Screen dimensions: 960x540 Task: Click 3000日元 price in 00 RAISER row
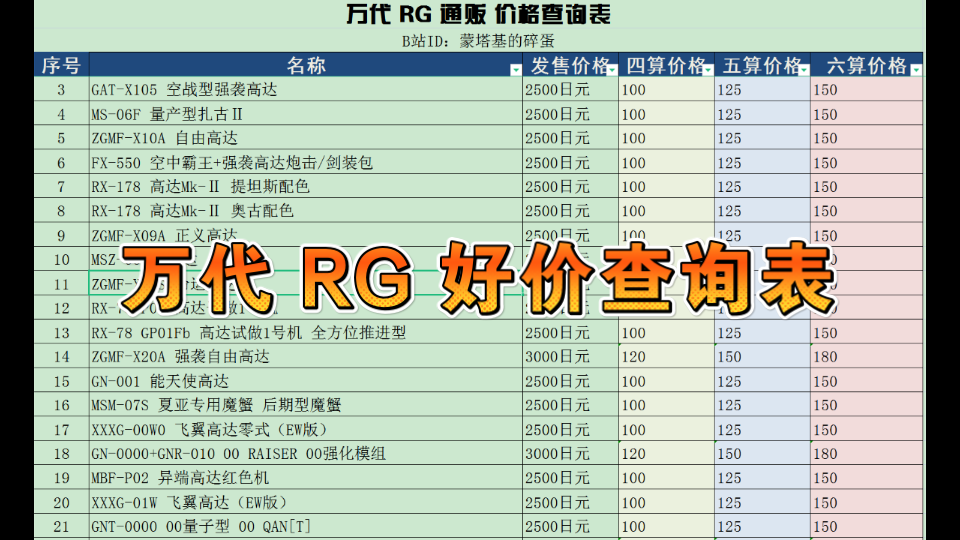pyautogui.click(x=570, y=454)
